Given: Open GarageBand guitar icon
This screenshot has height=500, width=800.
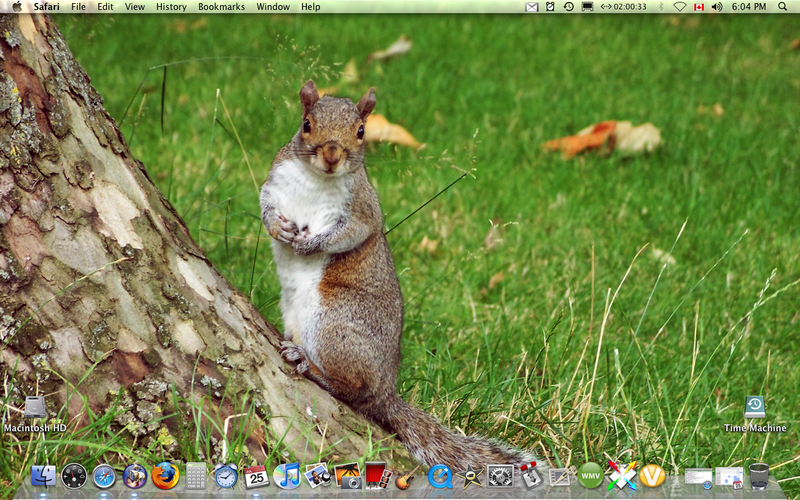Looking at the screenshot, I should pyautogui.click(x=407, y=477).
